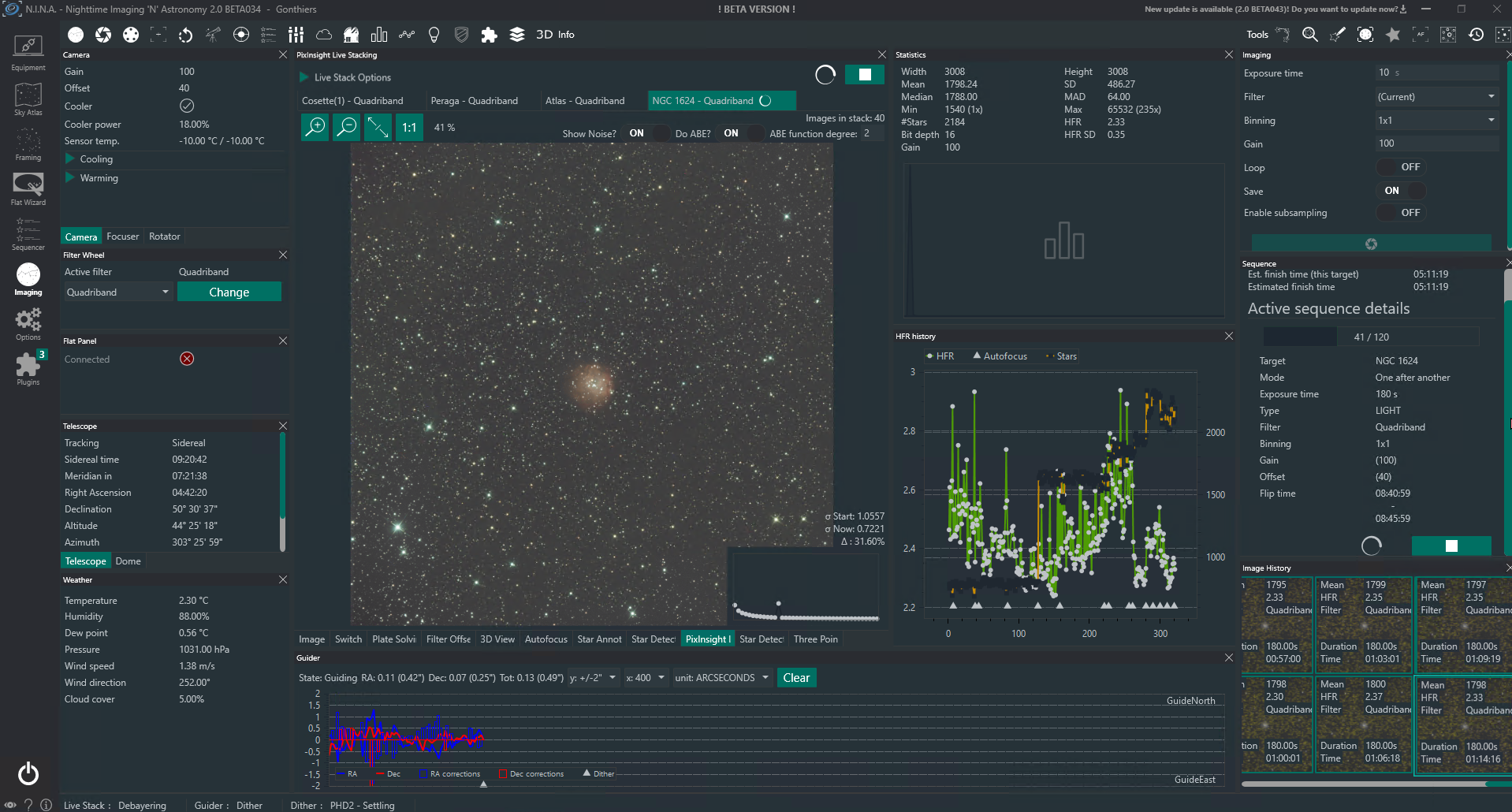Click the ABE function degree field

(873, 133)
